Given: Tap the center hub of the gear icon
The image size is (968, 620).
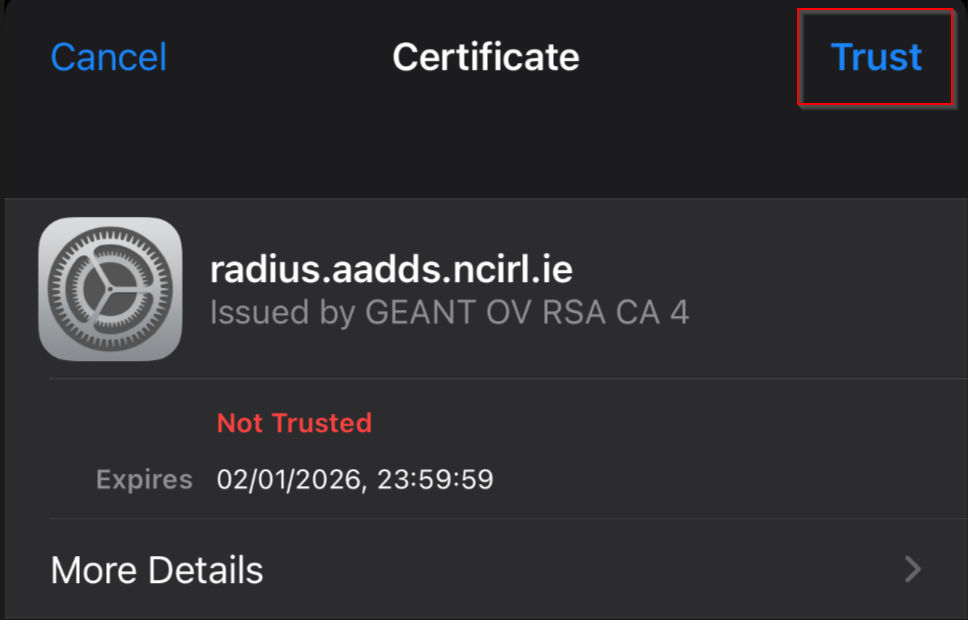Looking at the screenshot, I should [x=110, y=288].
